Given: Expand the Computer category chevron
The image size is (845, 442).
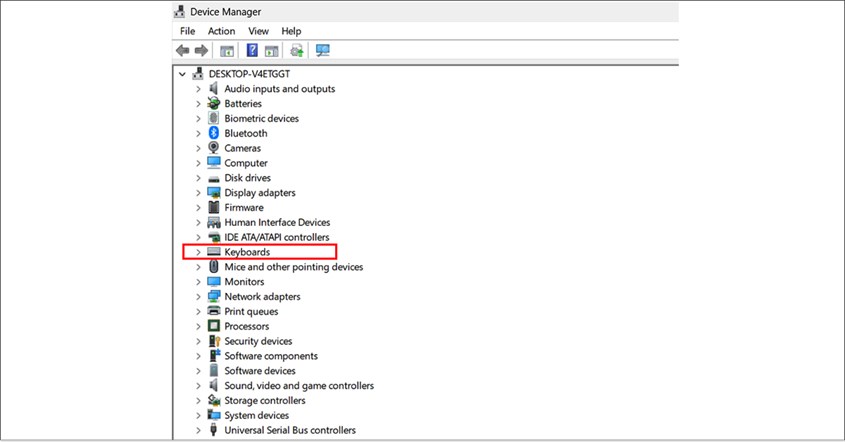Looking at the screenshot, I should 198,163.
